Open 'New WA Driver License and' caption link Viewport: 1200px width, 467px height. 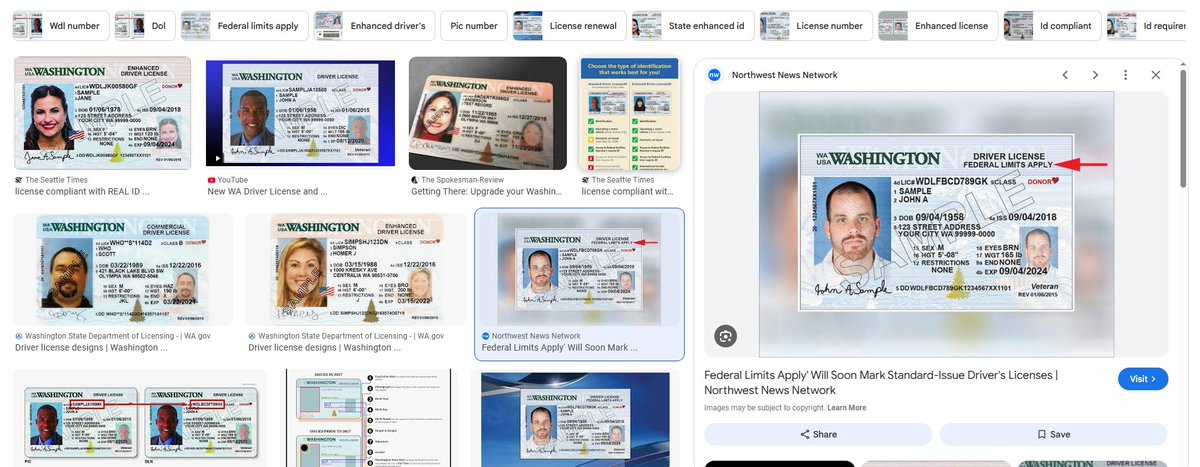[x=266, y=191]
